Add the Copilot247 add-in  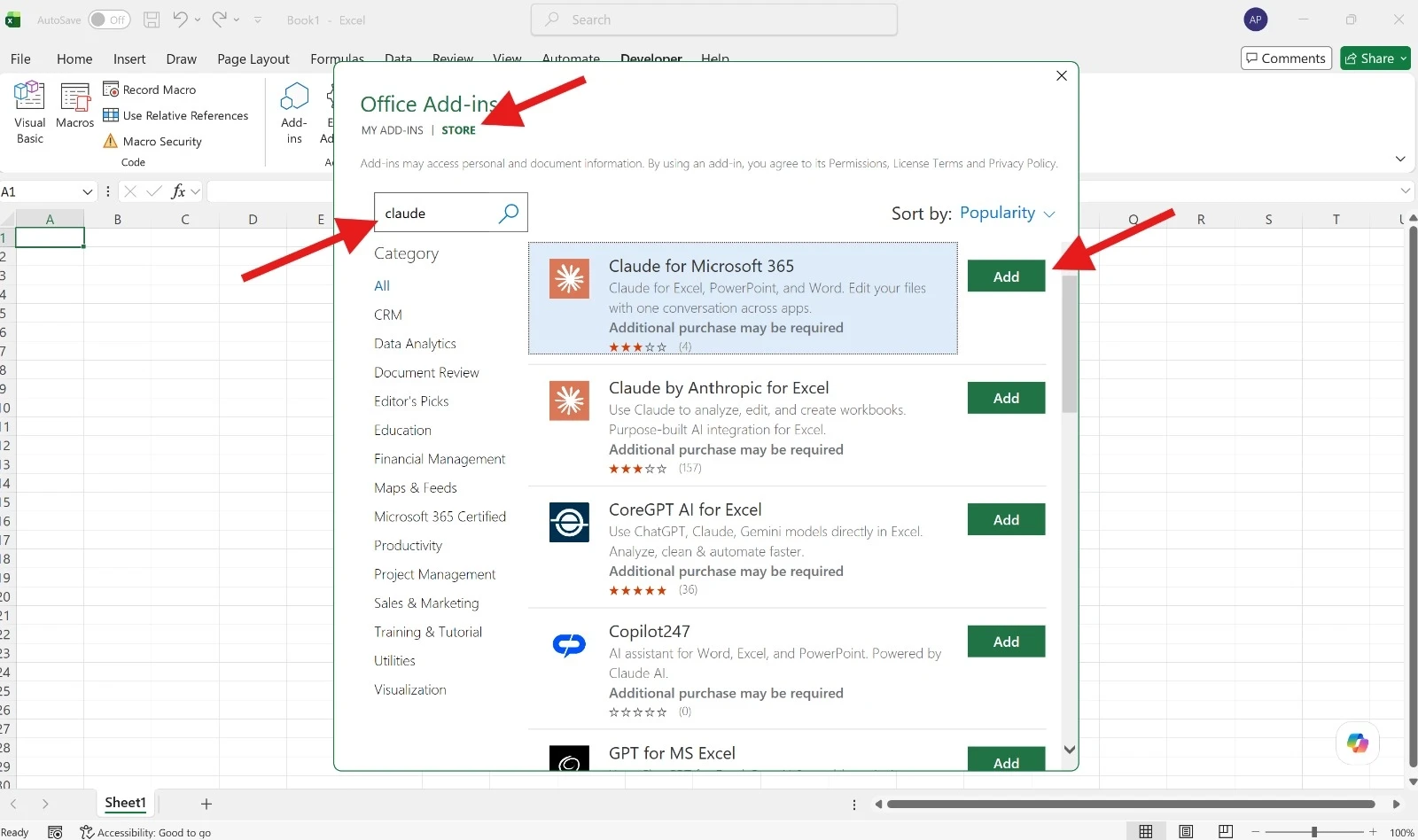[x=1006, y=642]
